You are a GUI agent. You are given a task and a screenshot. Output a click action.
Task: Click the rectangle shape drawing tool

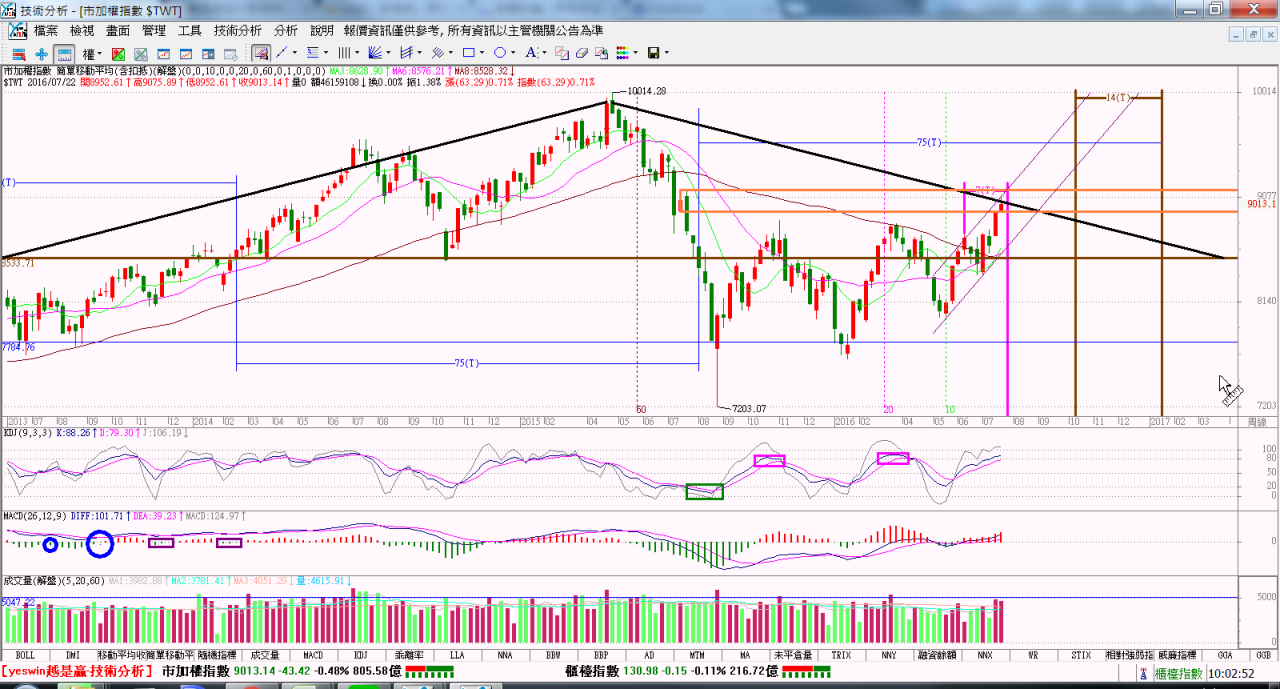tap(467, 53)
